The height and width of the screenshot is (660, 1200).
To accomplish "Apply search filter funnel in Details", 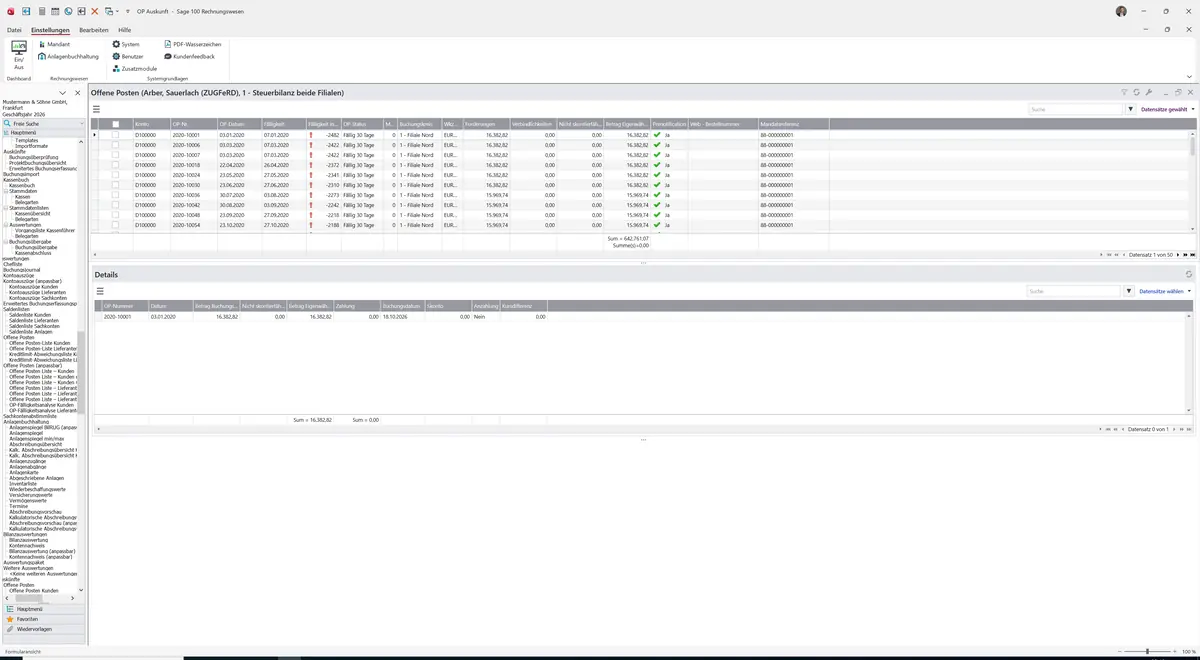I will point(1131,291).
